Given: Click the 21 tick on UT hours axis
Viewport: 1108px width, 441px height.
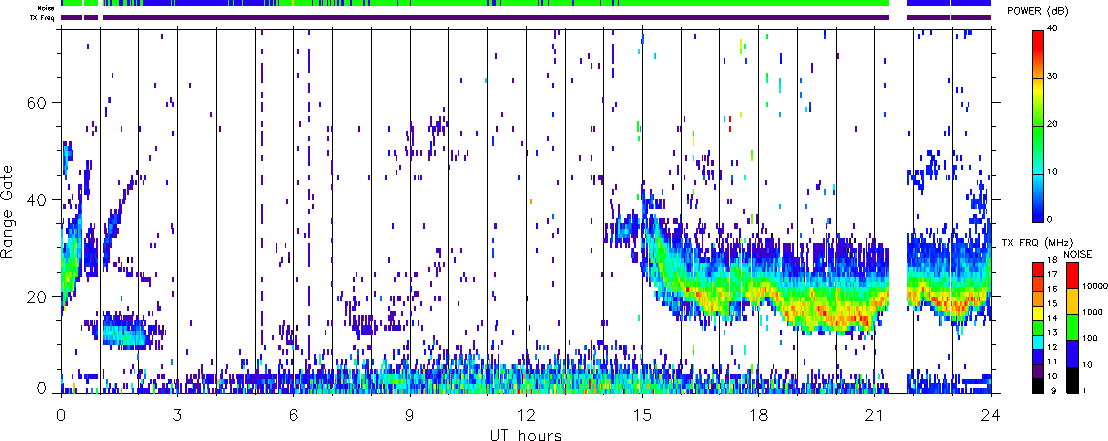Looking at the screenshot, I should (874, 414).
